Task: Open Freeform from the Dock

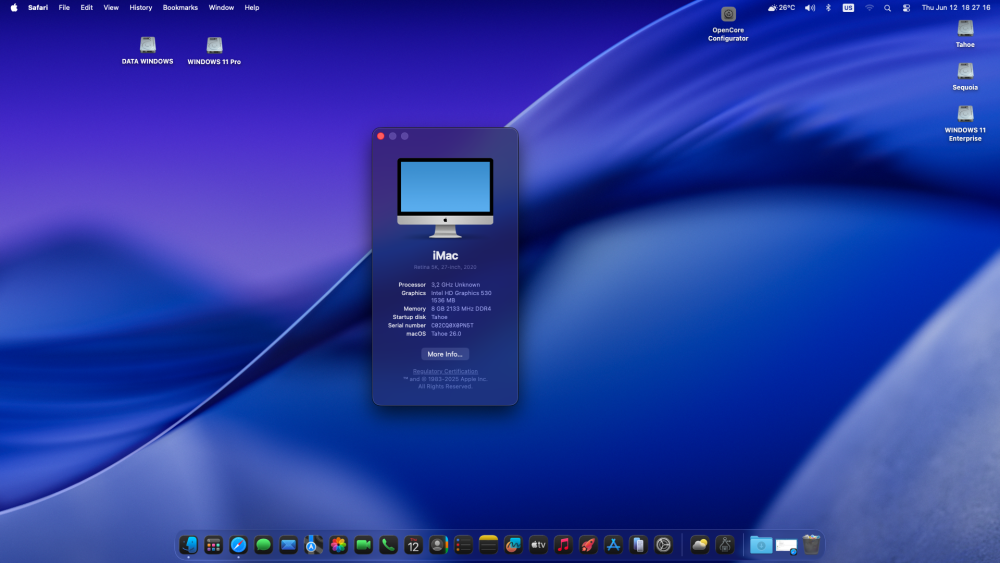Action: click(x=513, y=545)
